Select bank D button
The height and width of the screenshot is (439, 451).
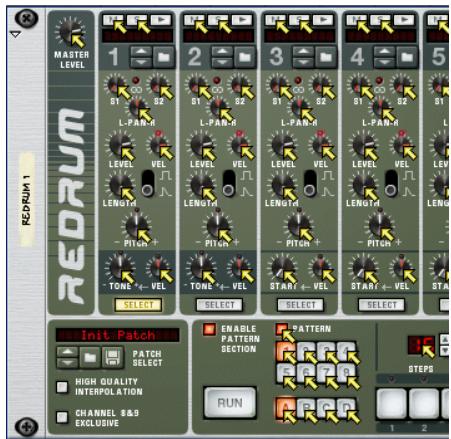347,407
